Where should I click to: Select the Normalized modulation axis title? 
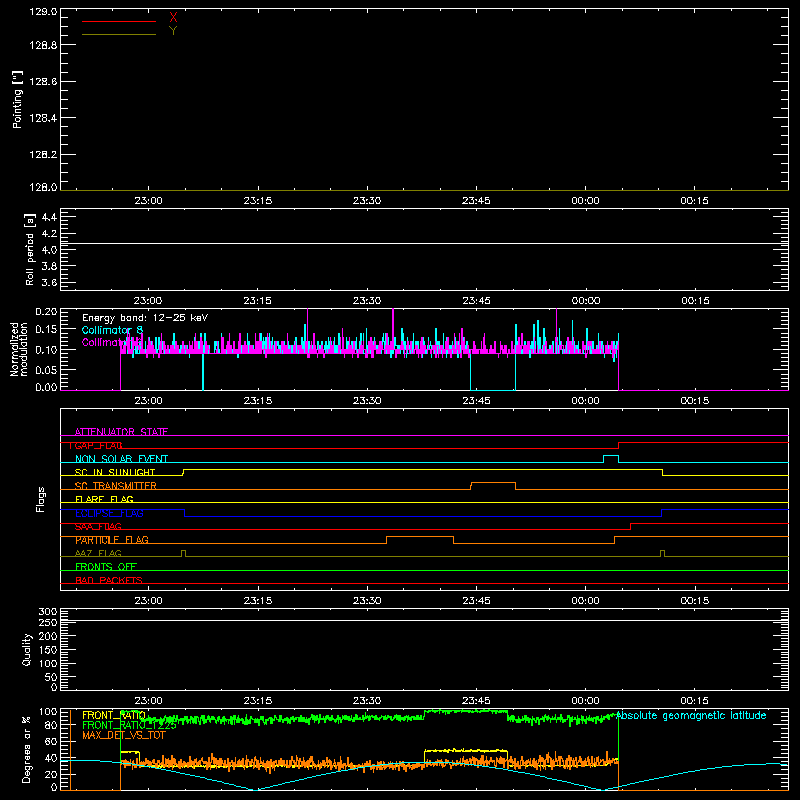point(19,349)
